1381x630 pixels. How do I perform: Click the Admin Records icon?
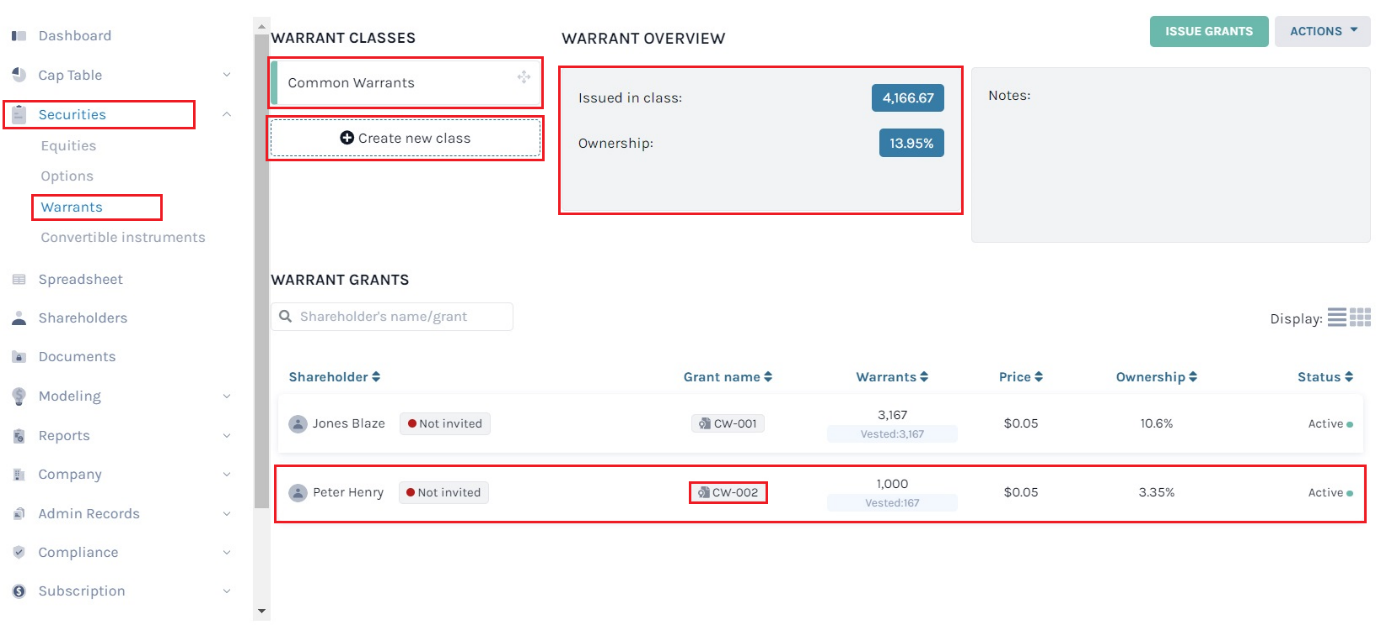coord(19,514)
